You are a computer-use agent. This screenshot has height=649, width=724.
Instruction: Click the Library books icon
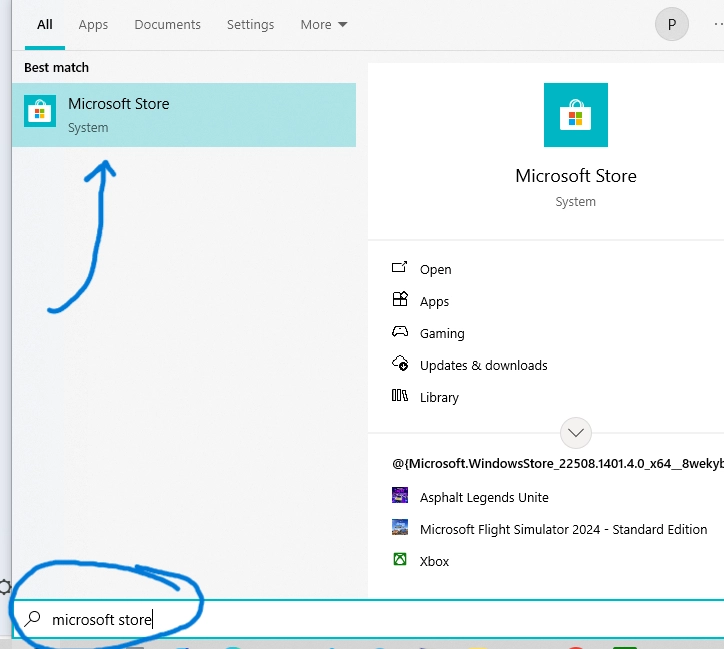(x=400, y=395)
